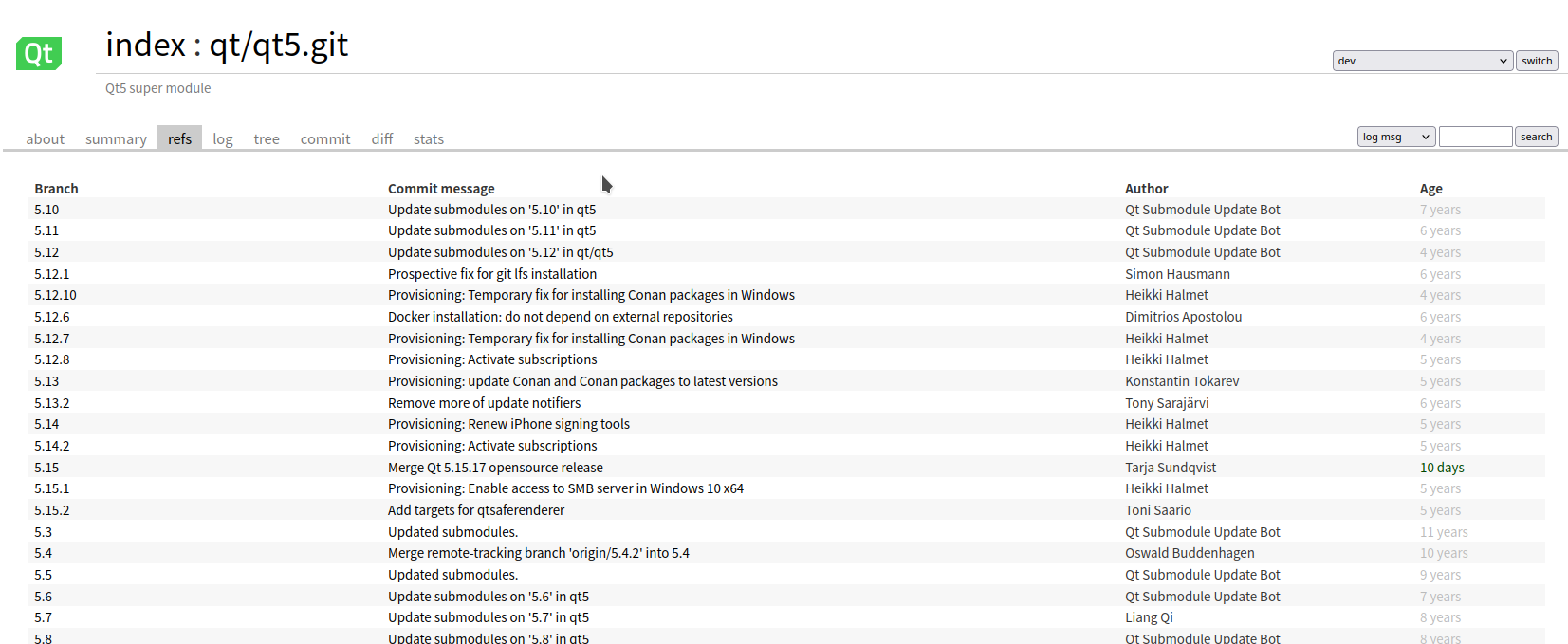Screen dimensions: 1568x644
Task: Open the diff tab
Action: (382, 138)
